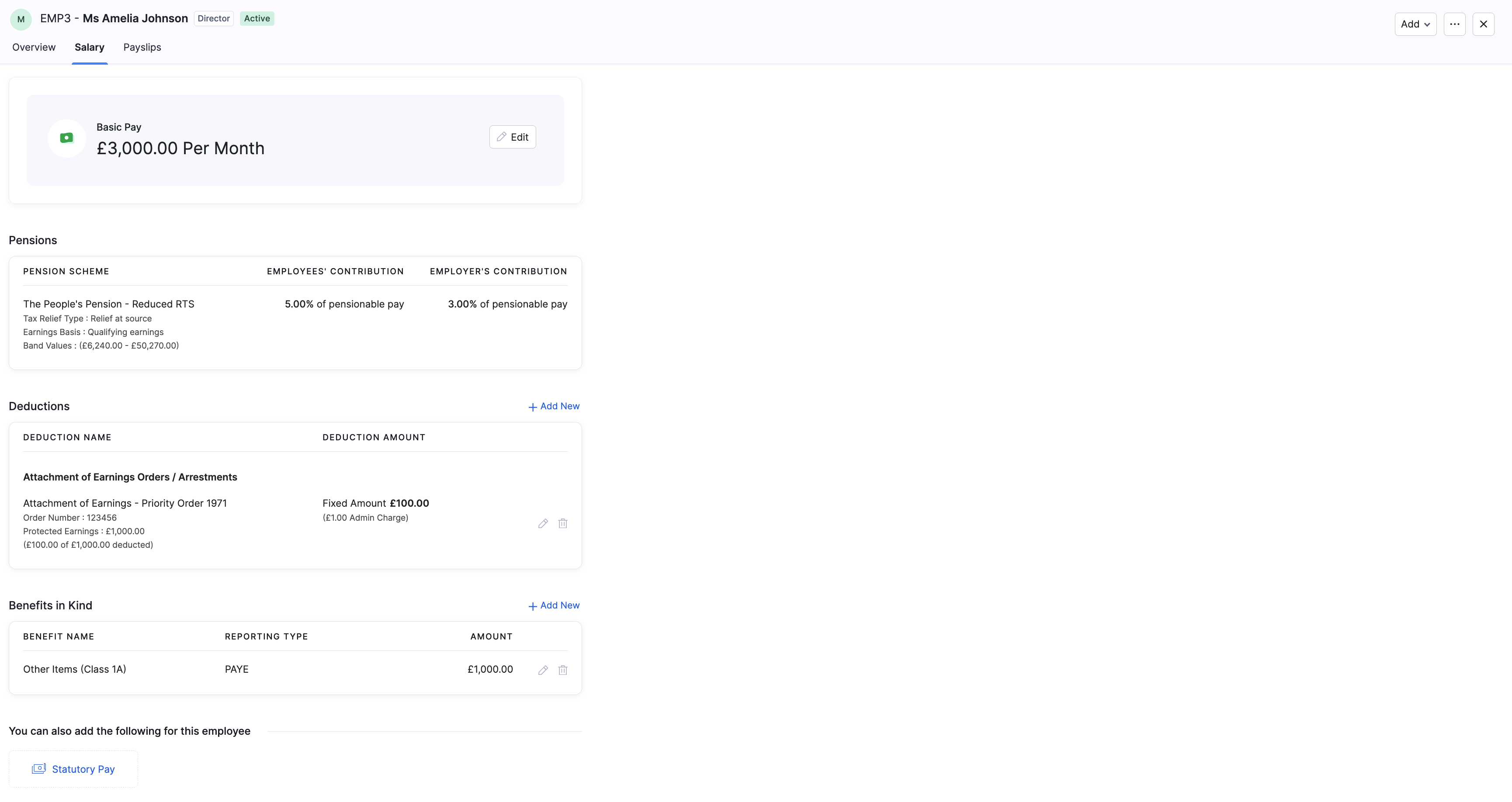Expand the Add dropdown button
This screenshot has width=1512, height=802.
click(x=1415, y=24)
